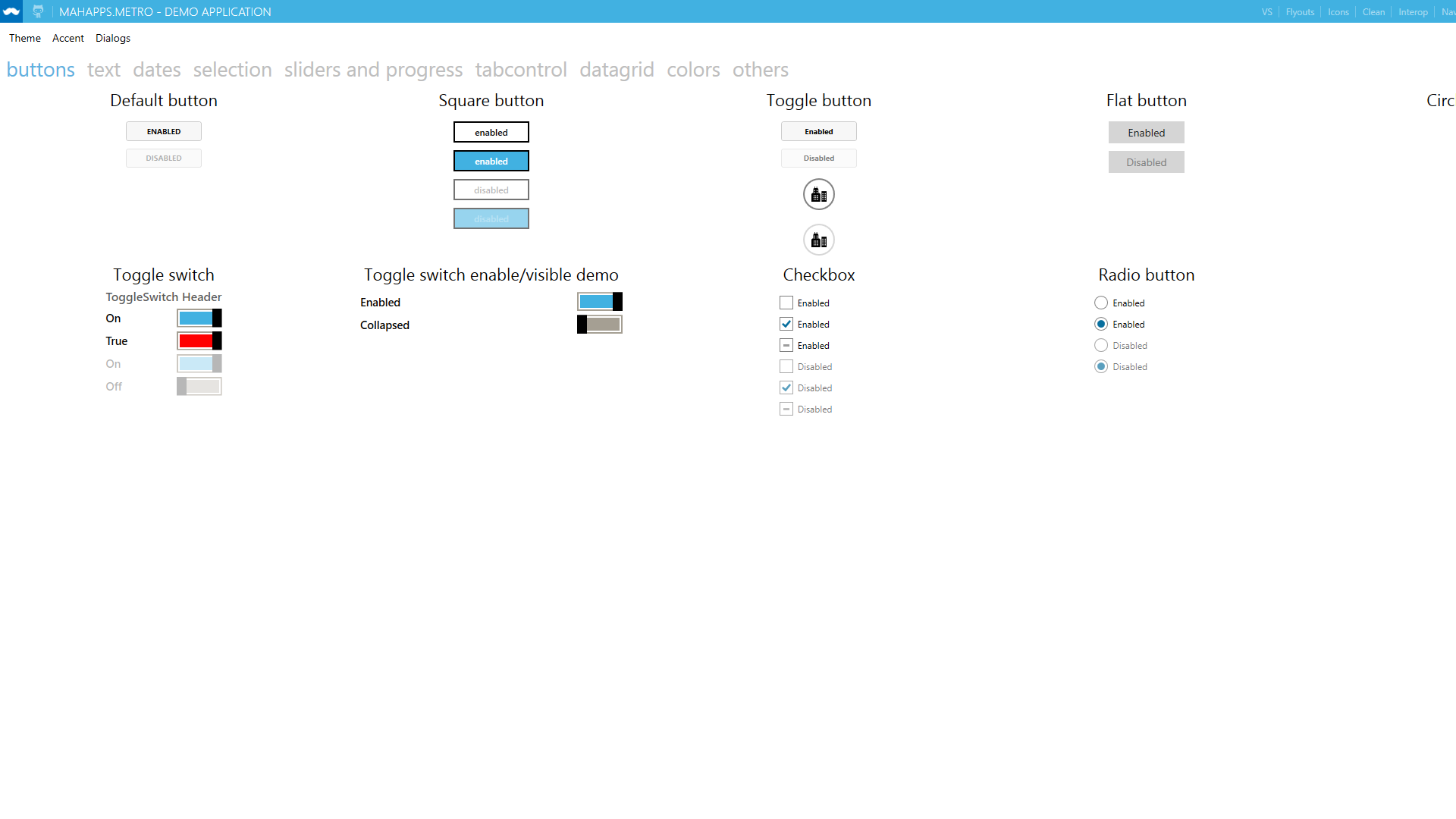This screenshot has height=819, width=1456.
Task: Open the Accent menu
Action: (x=68, y=38)
